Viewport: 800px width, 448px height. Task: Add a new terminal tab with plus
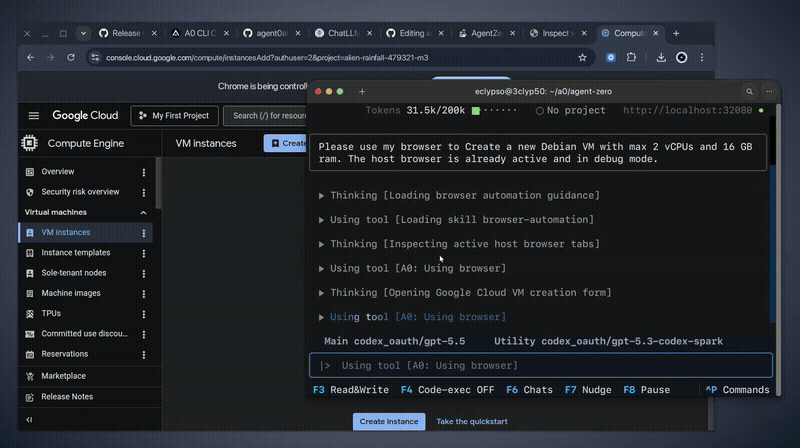pyautogui.click(x=362, y=92)
